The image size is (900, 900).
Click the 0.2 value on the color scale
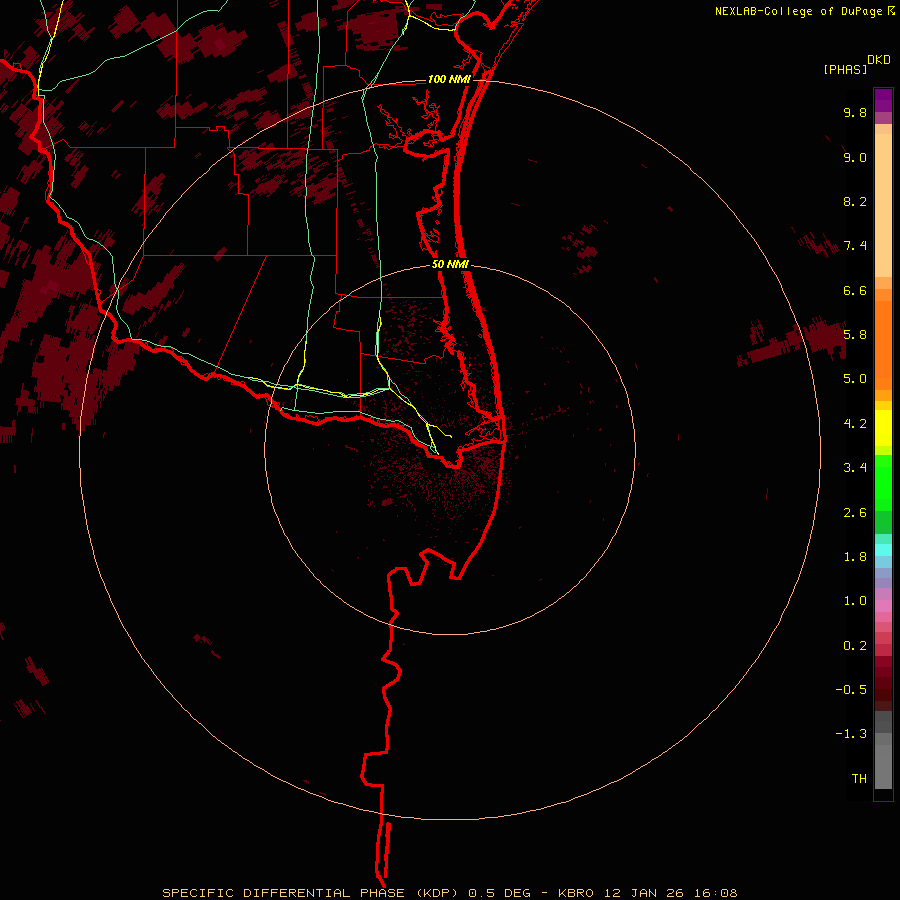click(855, 646)
